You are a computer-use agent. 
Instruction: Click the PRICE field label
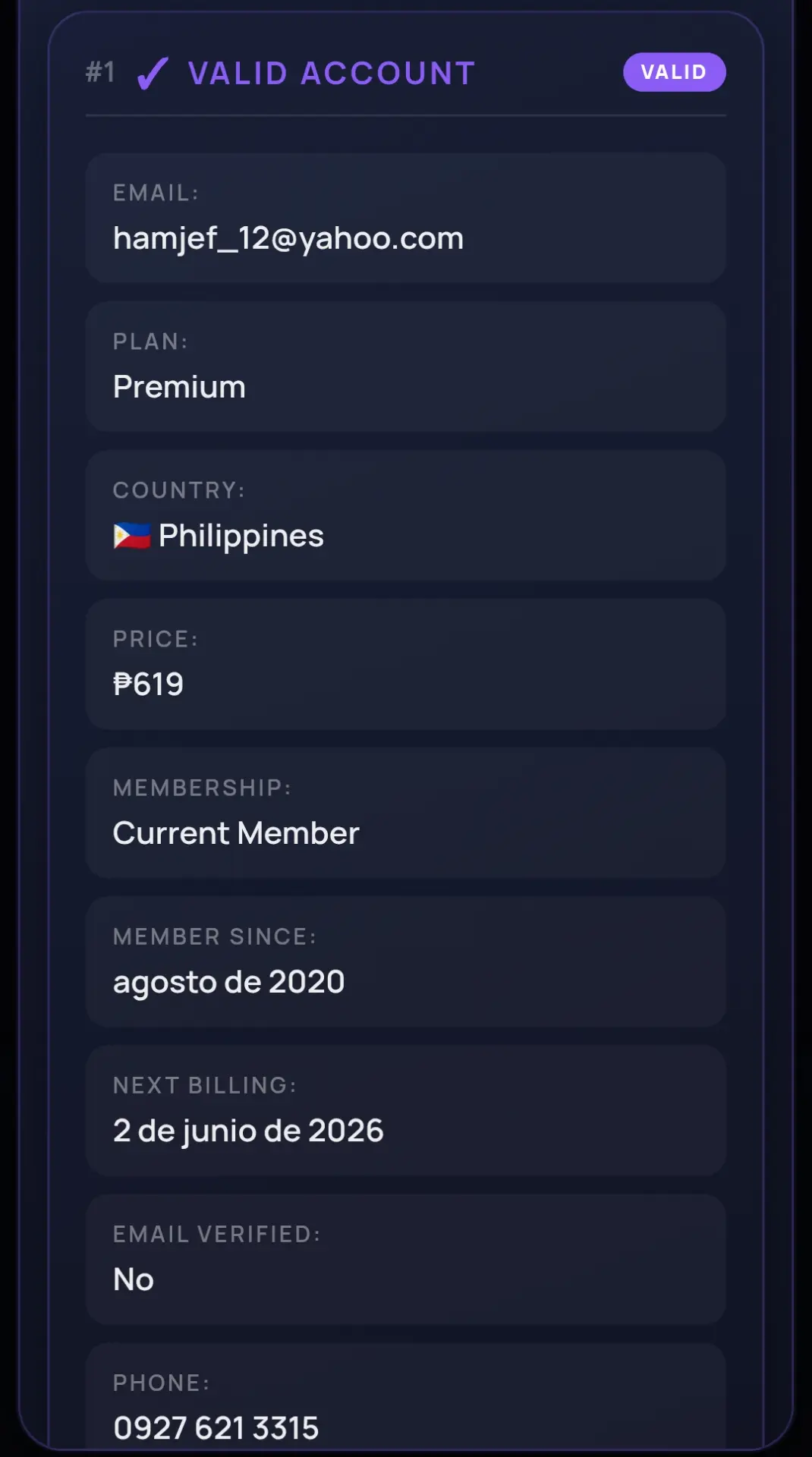click(x=156, y=639)
